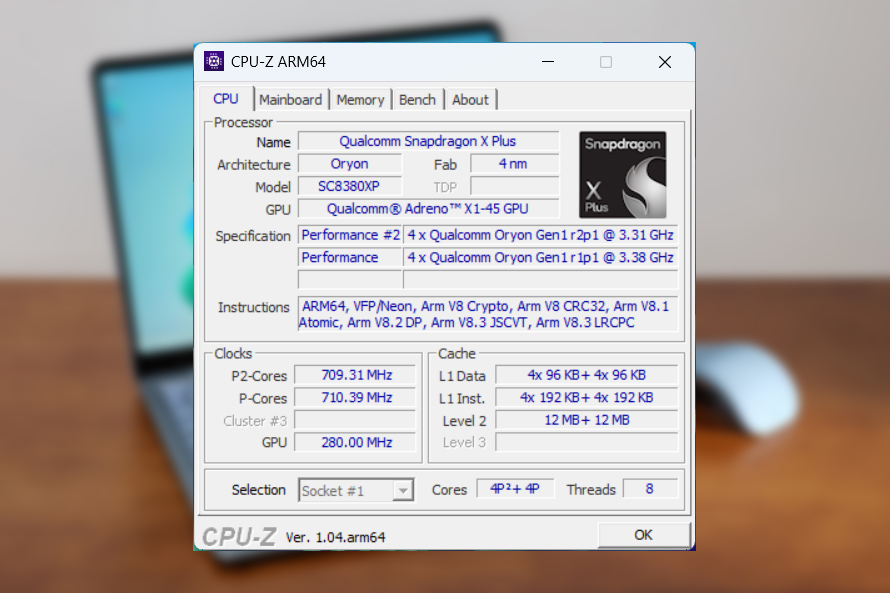Click the CPU-Z app icon in title bar
The width and height of the screenshot is (890, 593).
[214, 62]
